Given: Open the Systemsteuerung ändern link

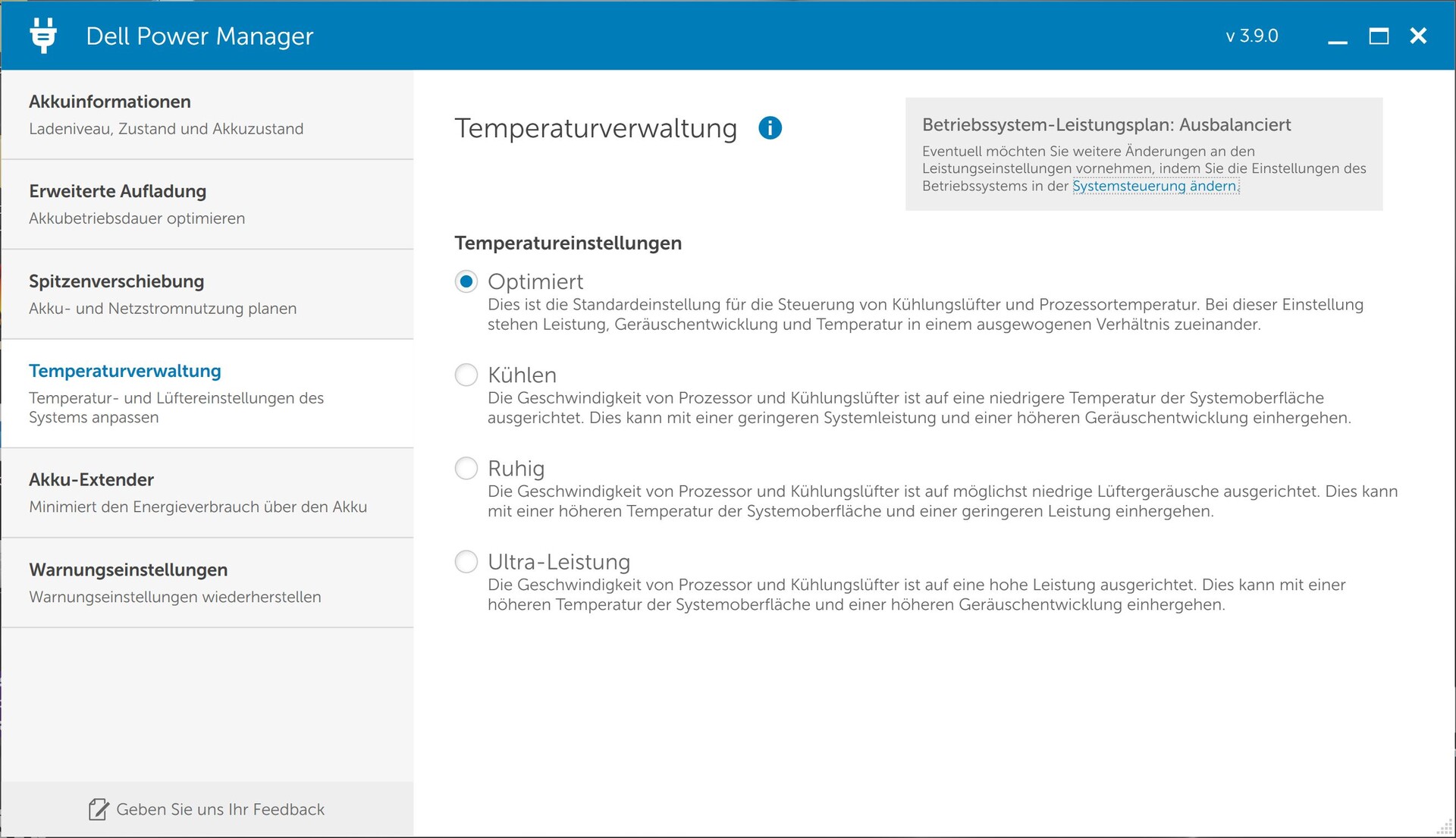Looking at the screenshot, I should 1155,187.
